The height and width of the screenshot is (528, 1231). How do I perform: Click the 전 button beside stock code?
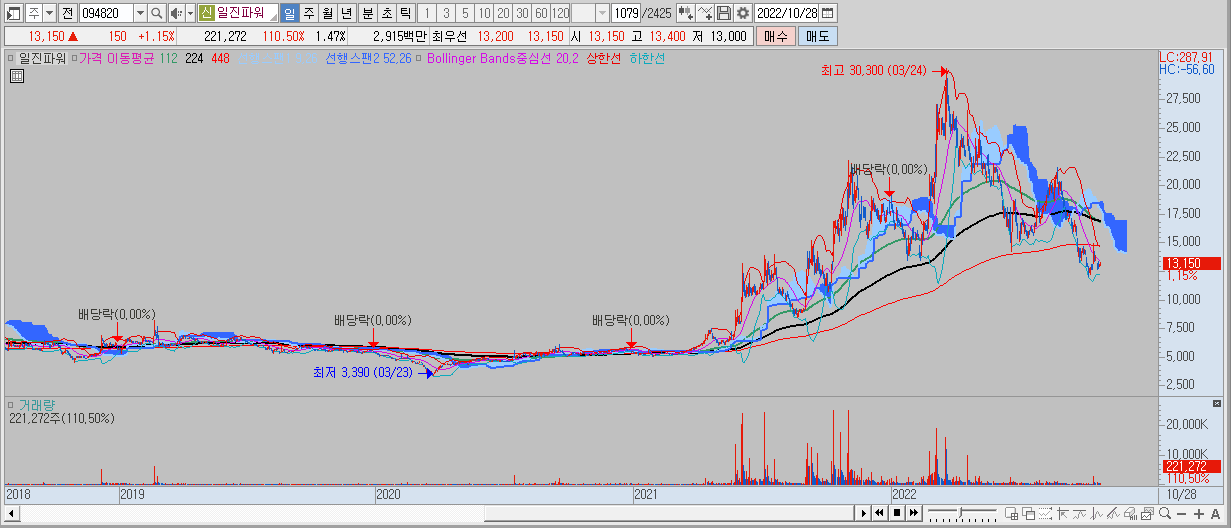[x=66, y=13]
